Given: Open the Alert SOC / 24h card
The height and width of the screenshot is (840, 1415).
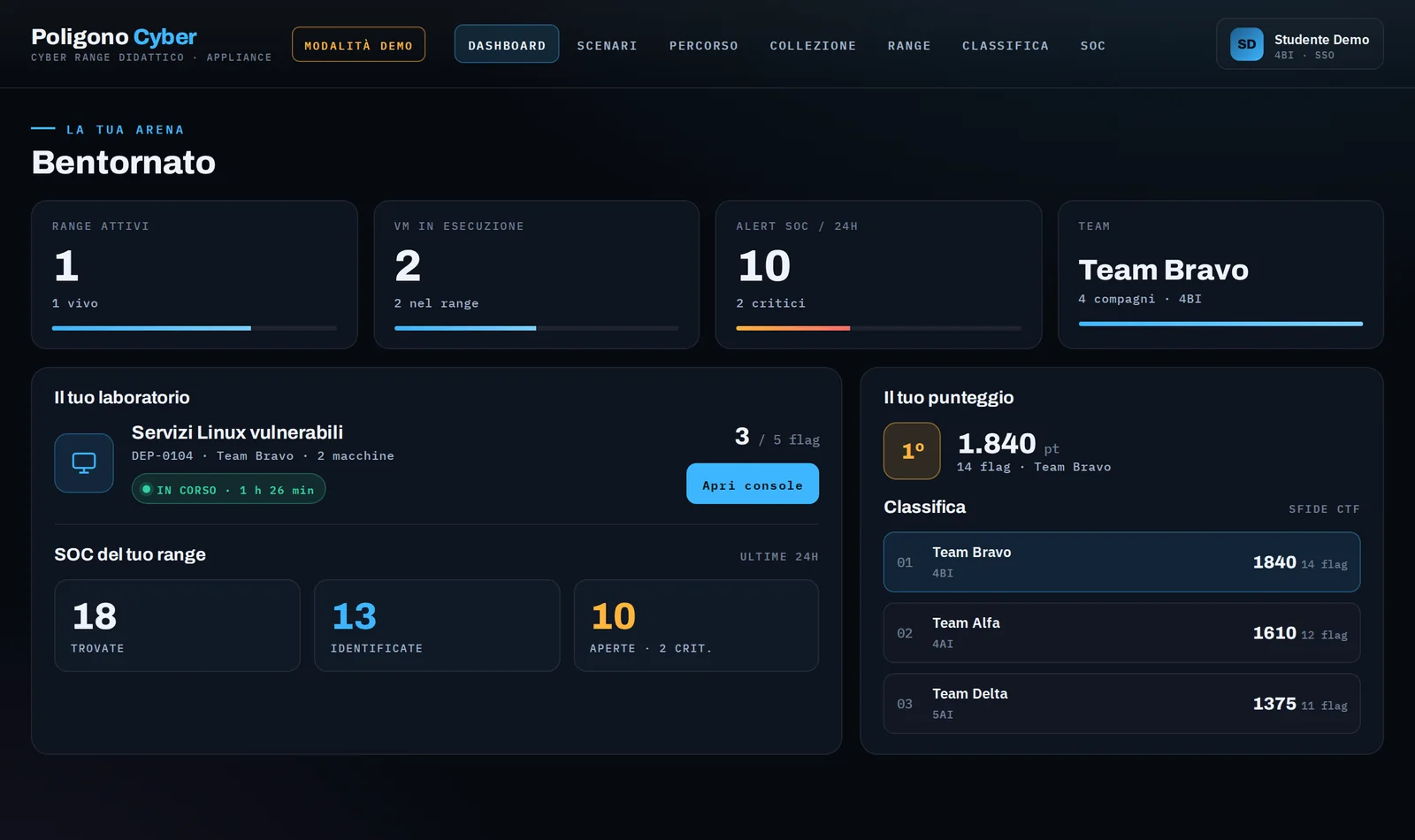Looking at the screenshot, I should point(878,274).
